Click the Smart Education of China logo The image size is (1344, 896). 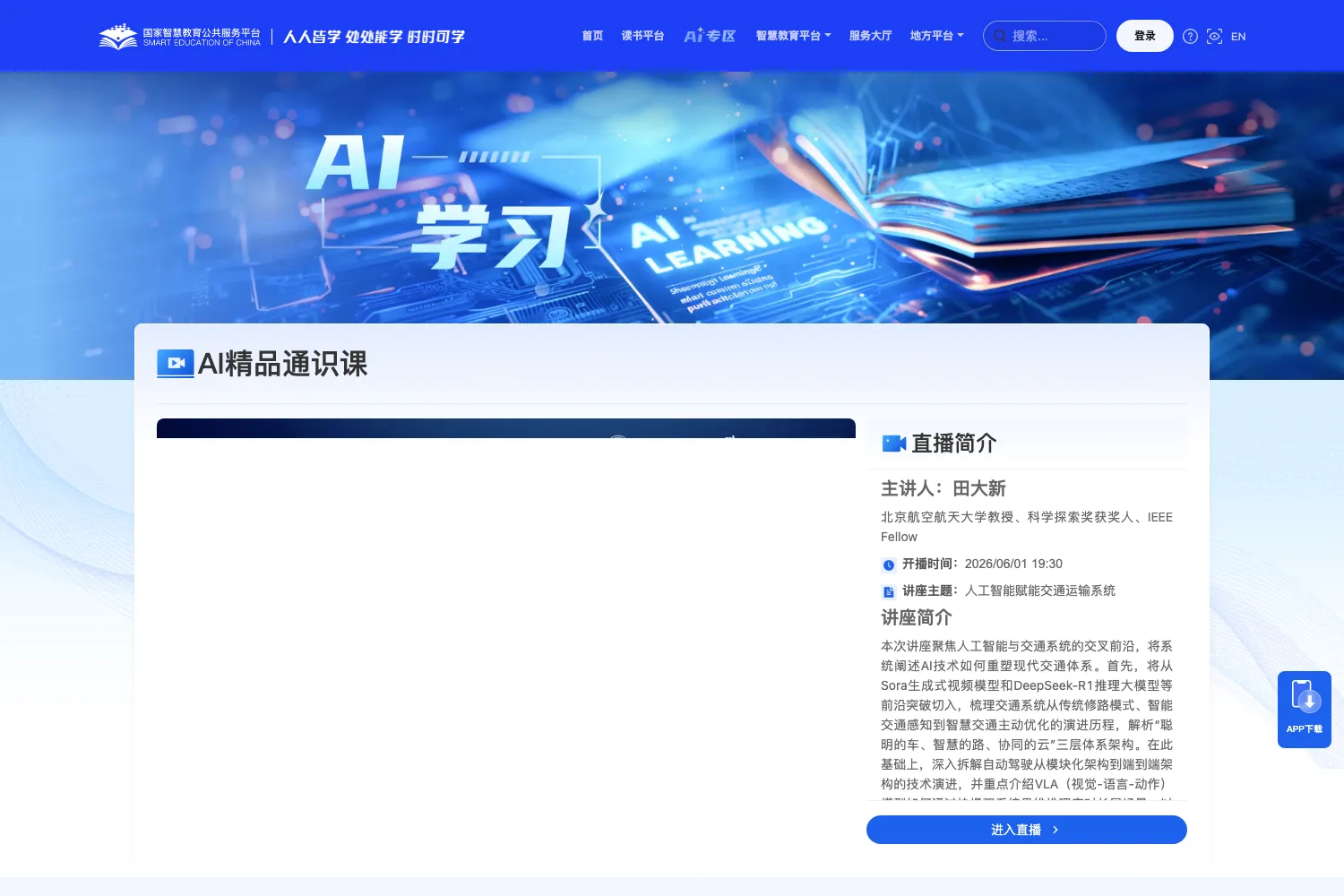click(x=180, y=37)
